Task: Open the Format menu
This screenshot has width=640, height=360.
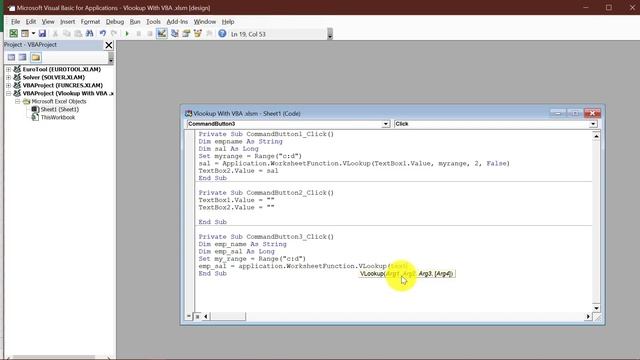Action: tap(90, 22)
